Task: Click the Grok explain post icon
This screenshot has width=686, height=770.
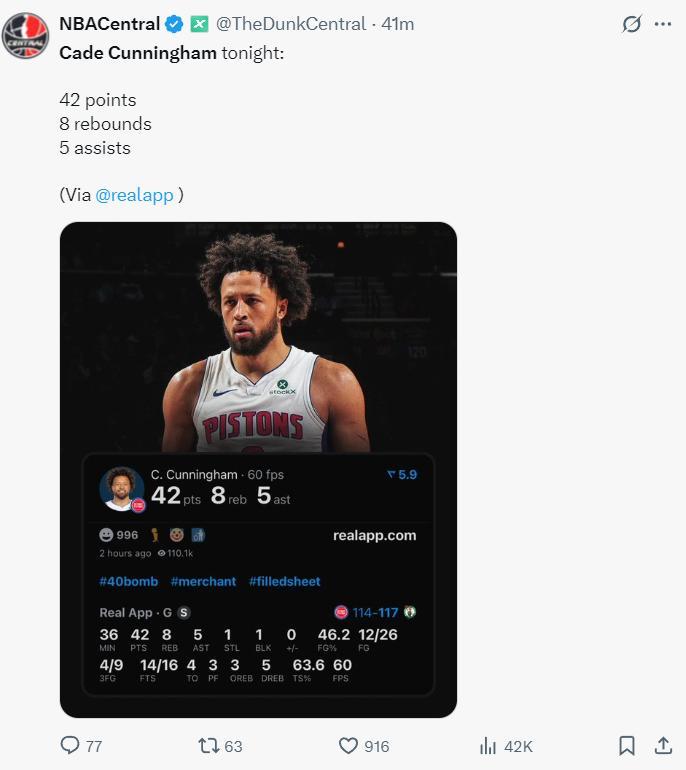Action: click(x=631, y=25)
